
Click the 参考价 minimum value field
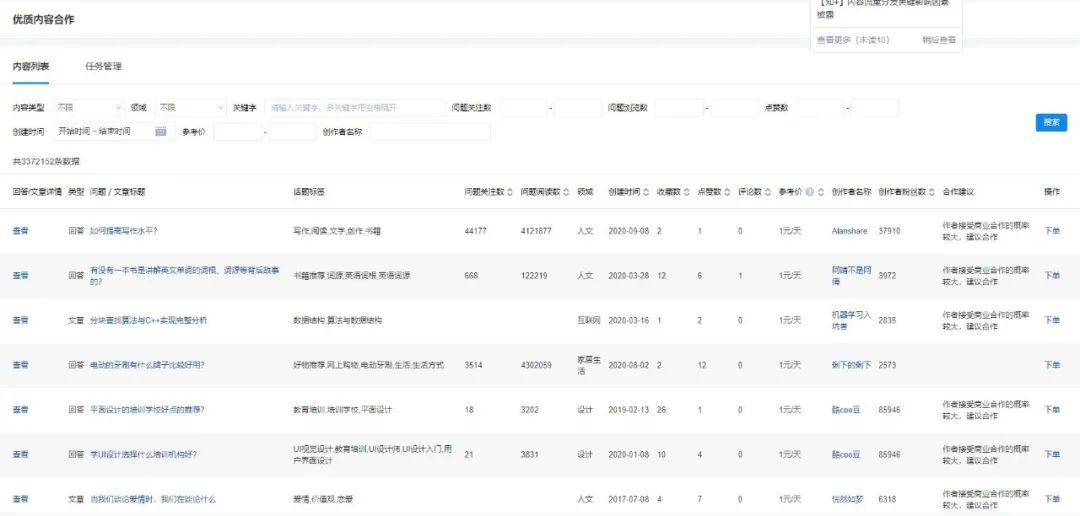[238, 132]
